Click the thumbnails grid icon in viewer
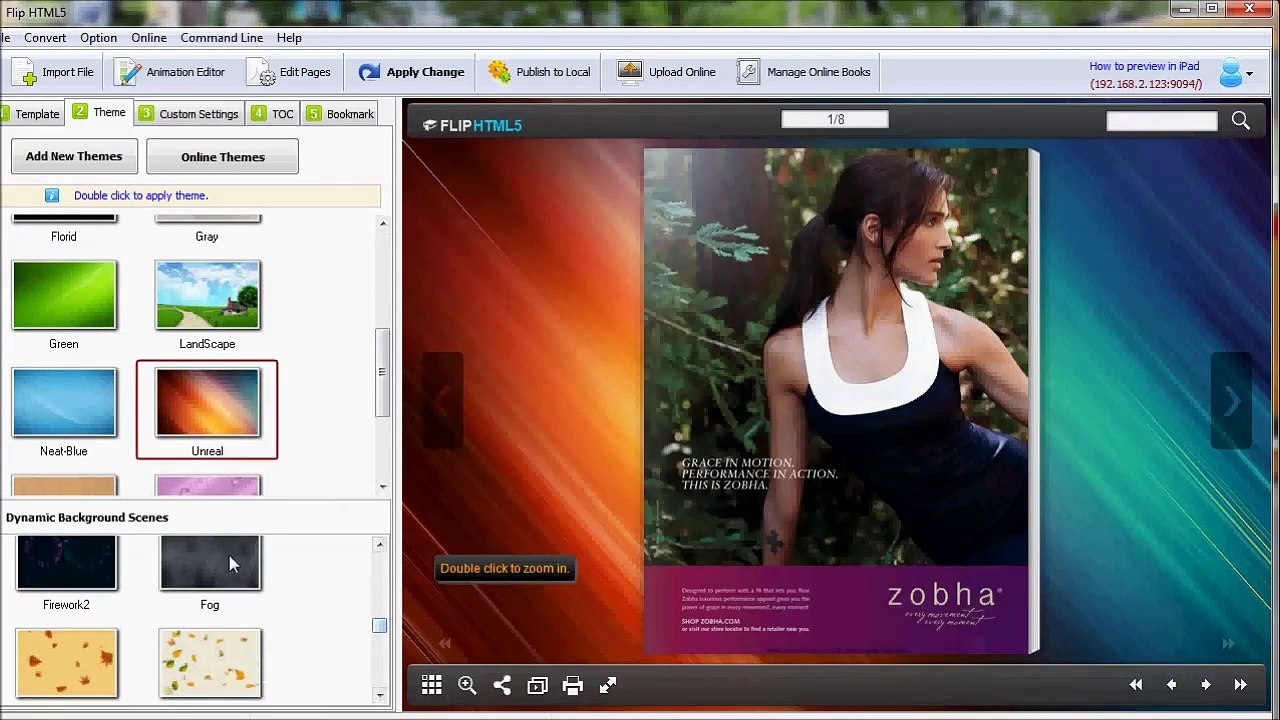The width and height of the screenshot is (1280, 720). point(431,685)
